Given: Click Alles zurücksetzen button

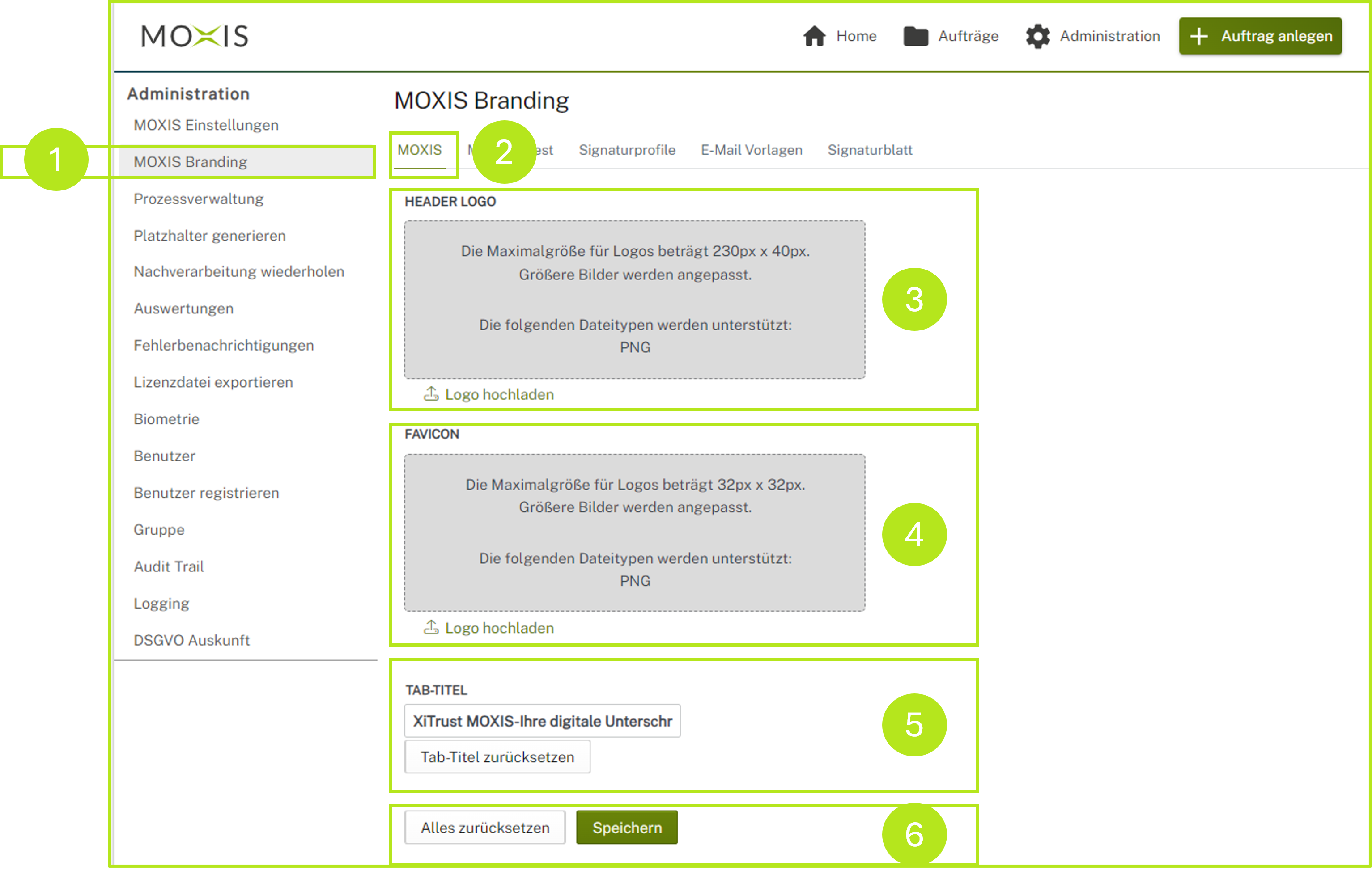Looking at the screenshot, I should tap(485, 828).
